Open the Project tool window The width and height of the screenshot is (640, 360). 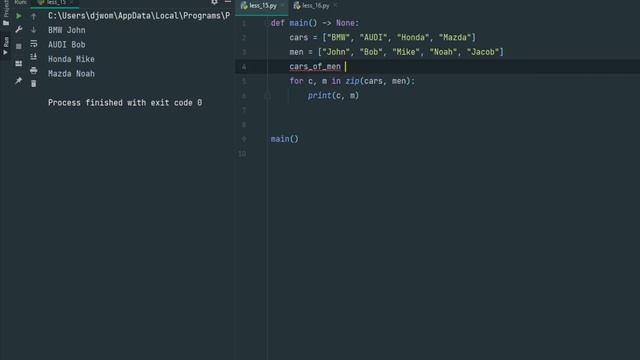5,13
